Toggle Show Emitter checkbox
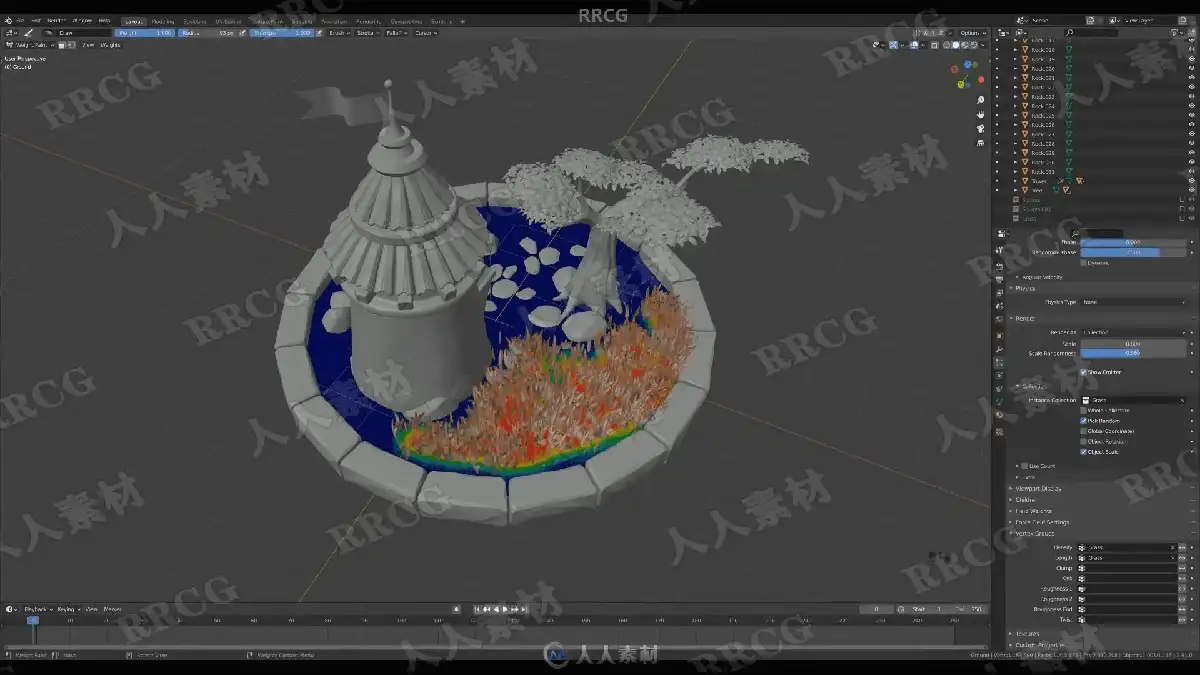Image resolution: width=1200 pixels, height=675 pixels. (1083, 372)
